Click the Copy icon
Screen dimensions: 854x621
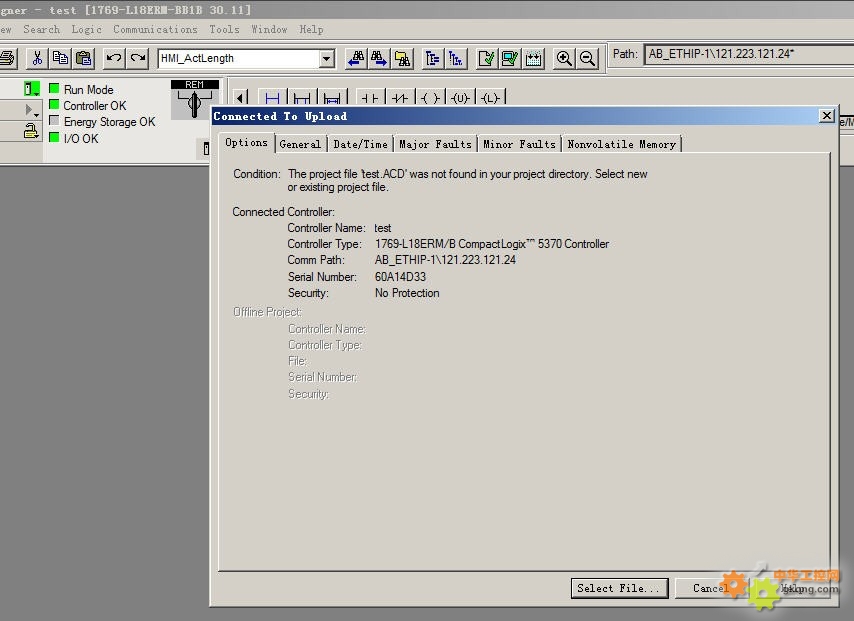60,58
